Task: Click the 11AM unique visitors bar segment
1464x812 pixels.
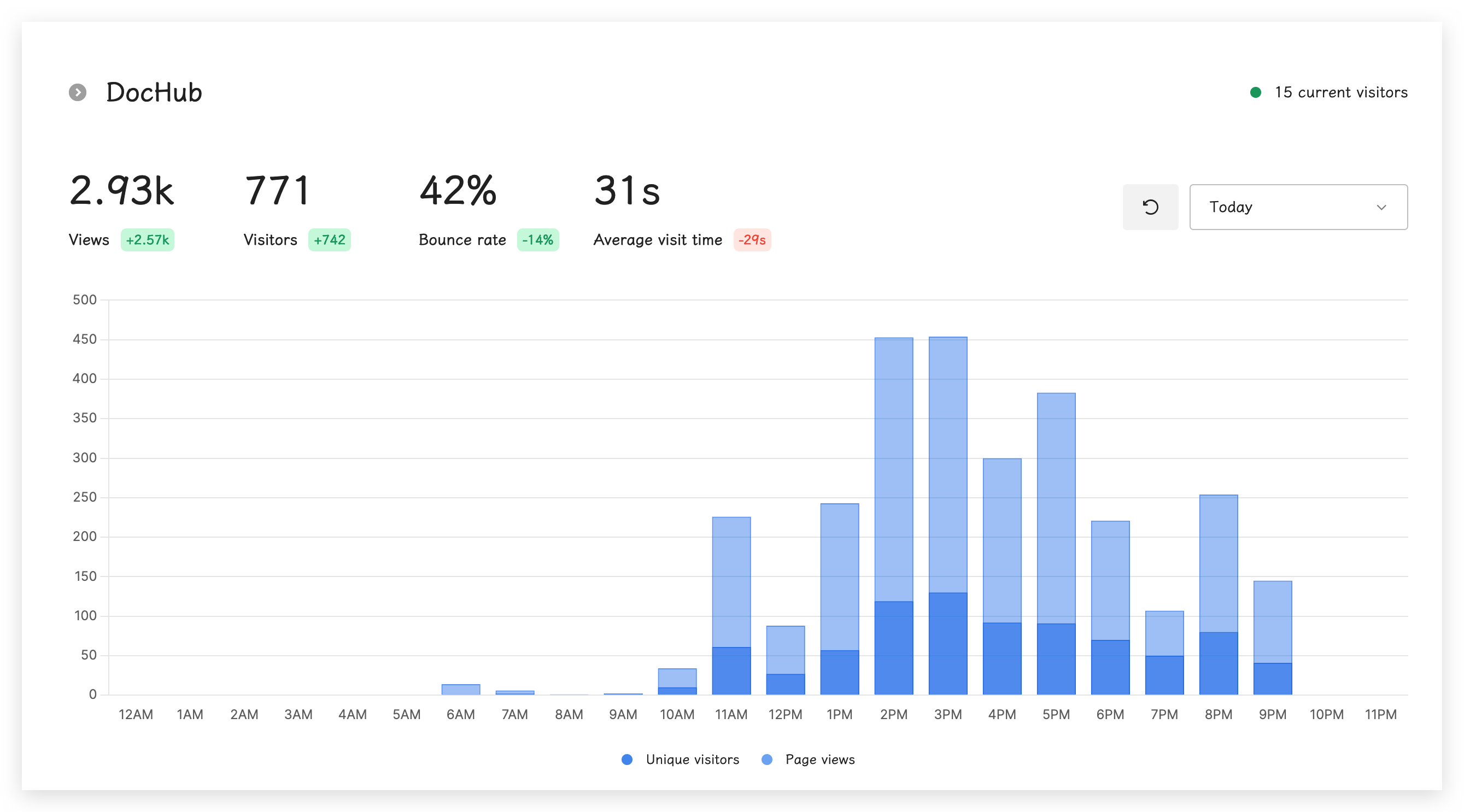Action: (731, 670)
